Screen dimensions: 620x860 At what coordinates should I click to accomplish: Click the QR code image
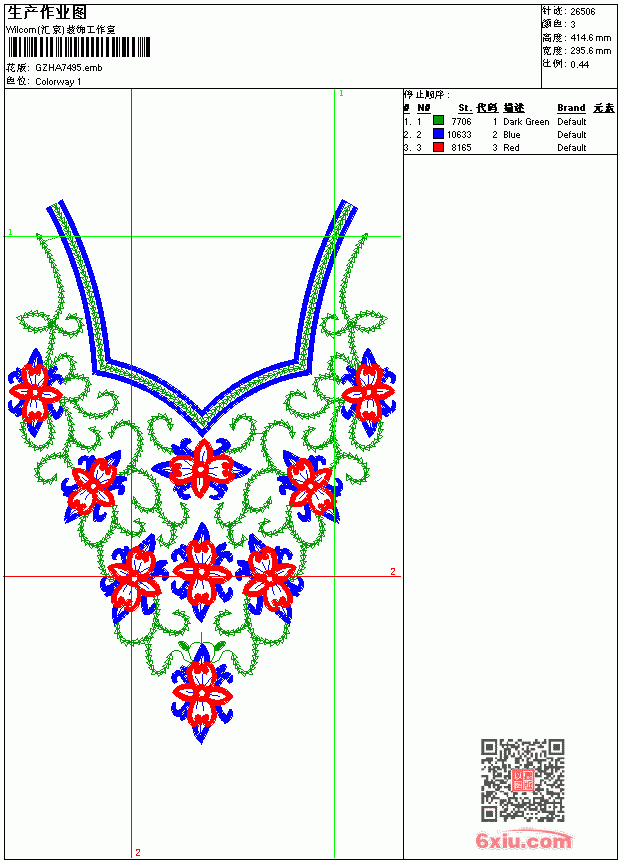(523, 780)
